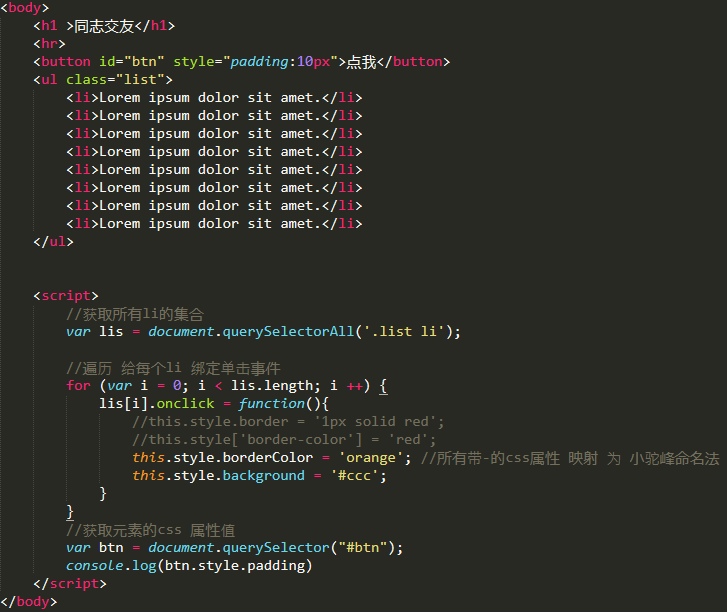The width and height of the screenshot is (727, 612).
Task: Click querySelectorAll in the lis line
Action: (x=288, y=332)
